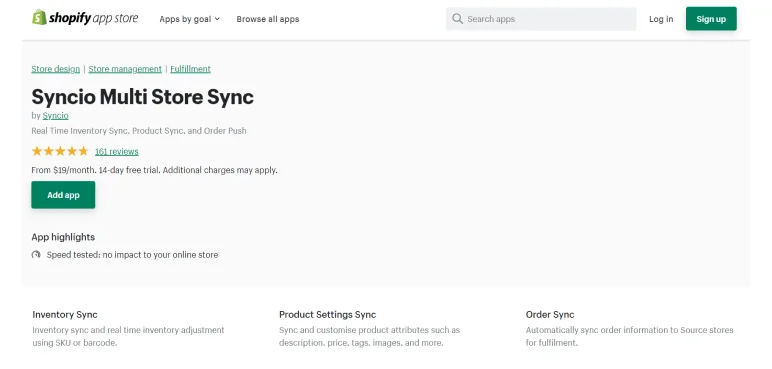Viewport: 772px width, 369px height.
Task: Click the shopify app store wordmark
Action: [93, 19]
